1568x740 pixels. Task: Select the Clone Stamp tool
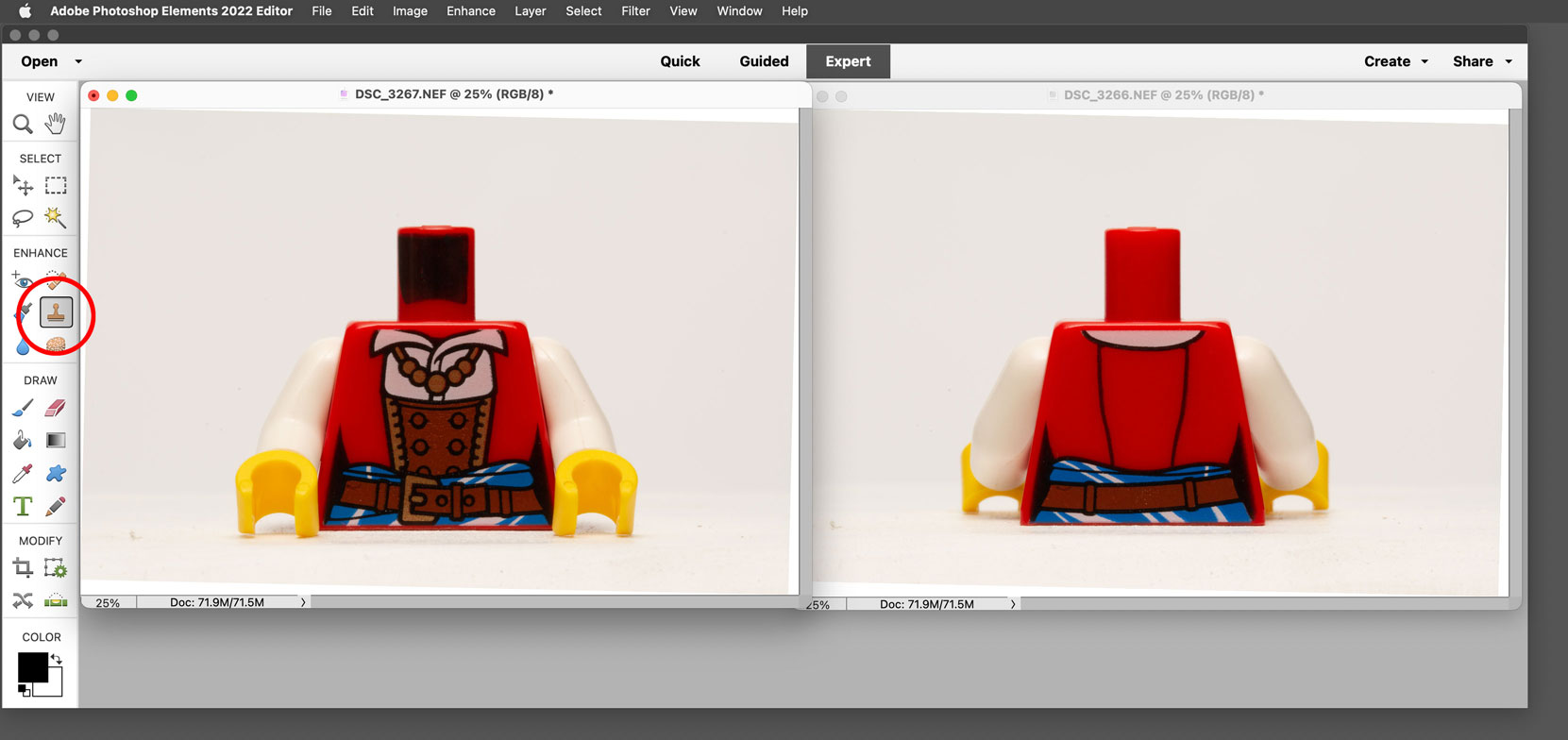point(56,312)
